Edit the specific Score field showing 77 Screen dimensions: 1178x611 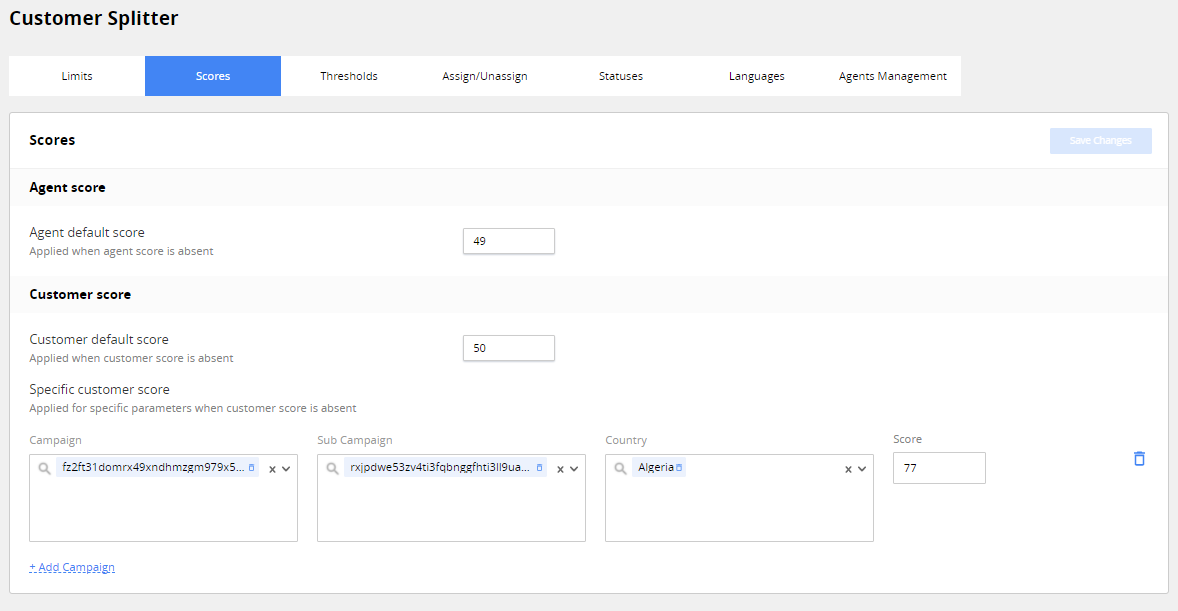939,468
